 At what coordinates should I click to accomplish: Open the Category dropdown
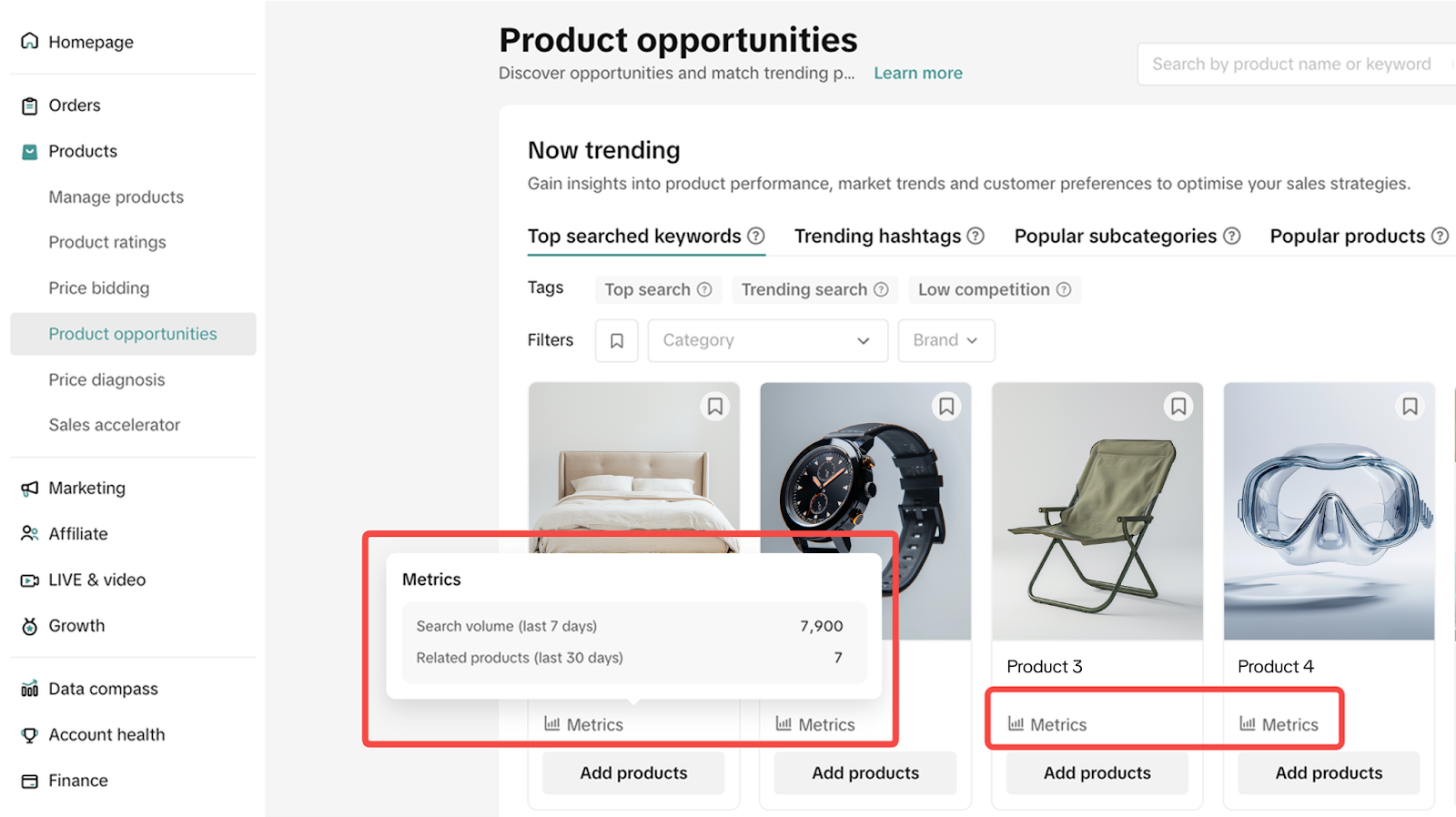767,340
